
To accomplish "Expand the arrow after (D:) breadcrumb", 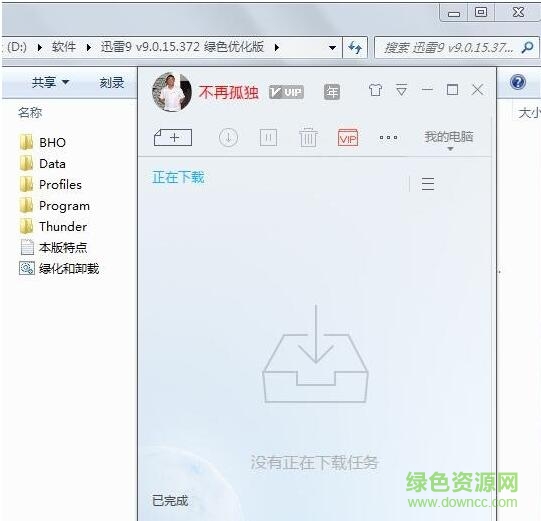I will [40, 47].
